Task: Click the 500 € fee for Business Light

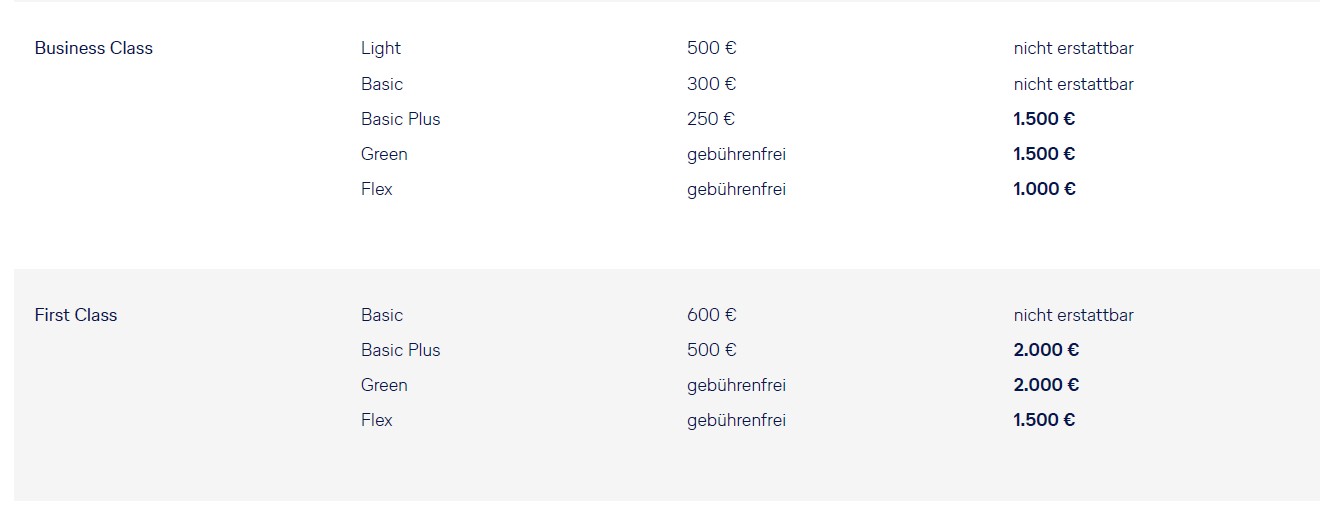Action: (x=711, y=48)
